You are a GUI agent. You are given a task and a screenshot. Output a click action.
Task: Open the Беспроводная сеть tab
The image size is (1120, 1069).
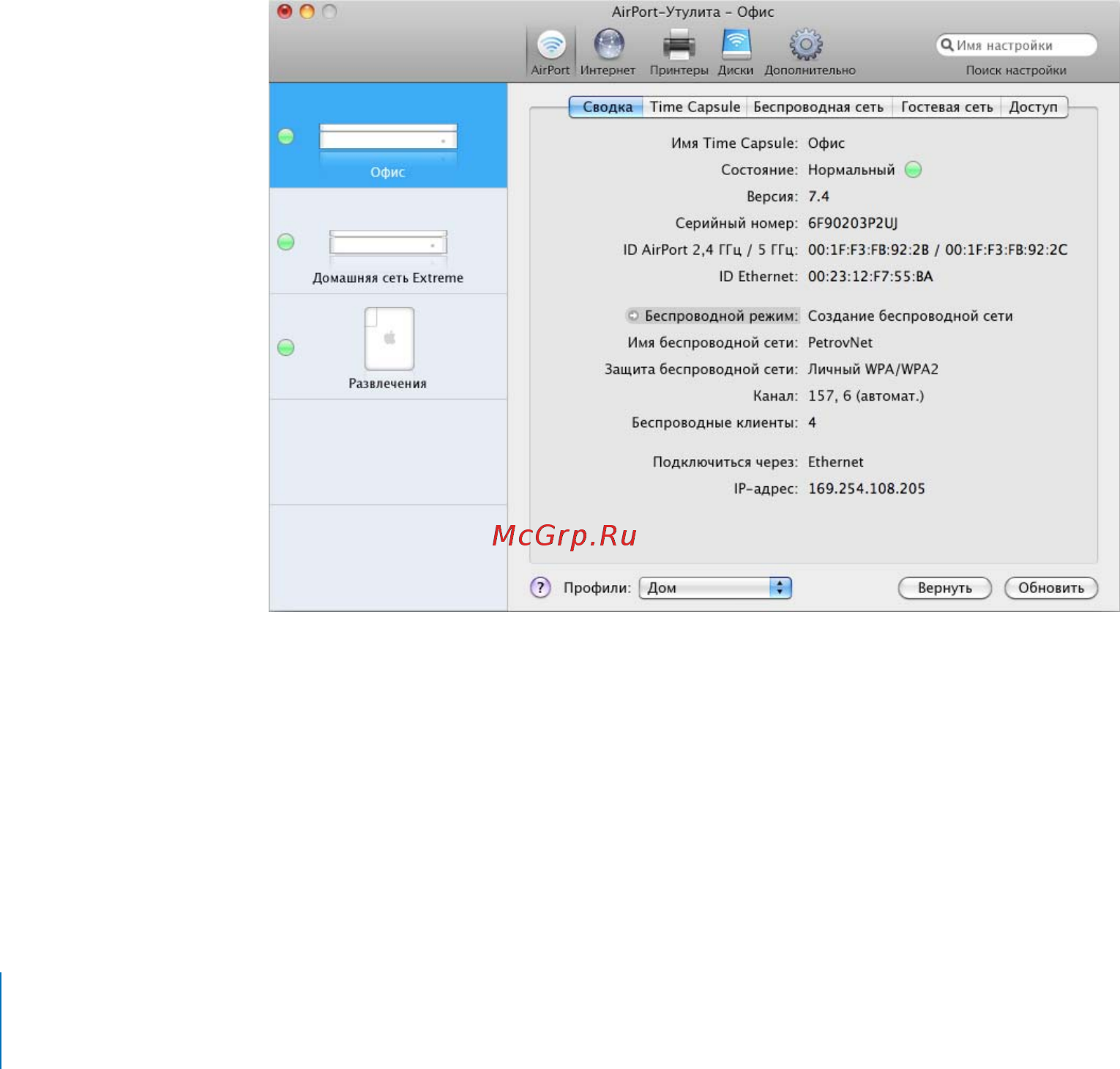(818, 107)
